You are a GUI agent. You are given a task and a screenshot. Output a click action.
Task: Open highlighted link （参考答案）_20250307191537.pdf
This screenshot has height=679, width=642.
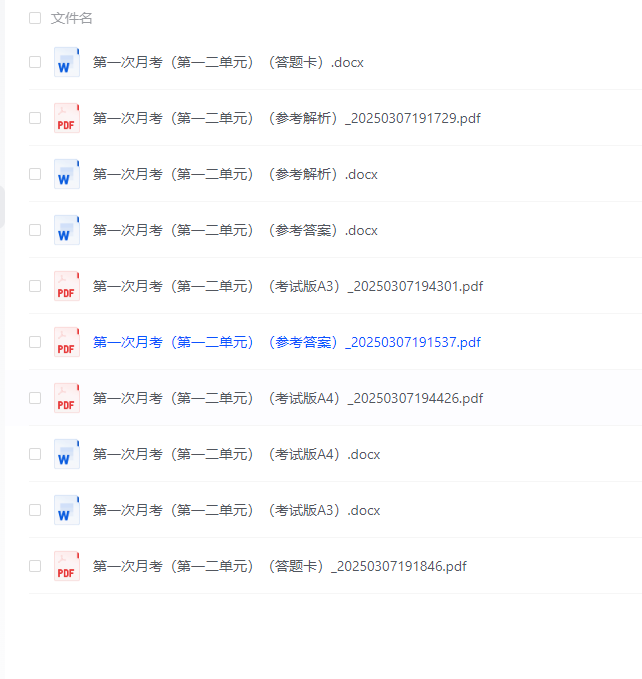[287, 343]
